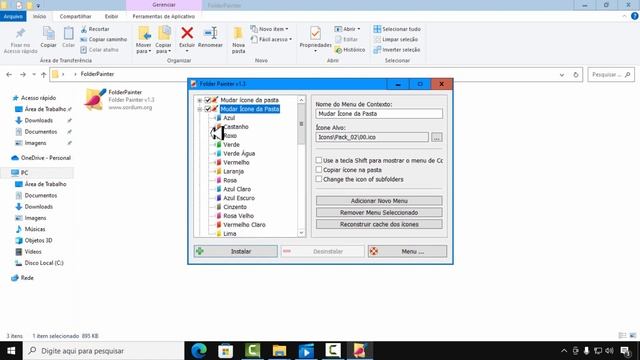
Task: Select Rosa folder icon in tree
Action: (219, 180)
